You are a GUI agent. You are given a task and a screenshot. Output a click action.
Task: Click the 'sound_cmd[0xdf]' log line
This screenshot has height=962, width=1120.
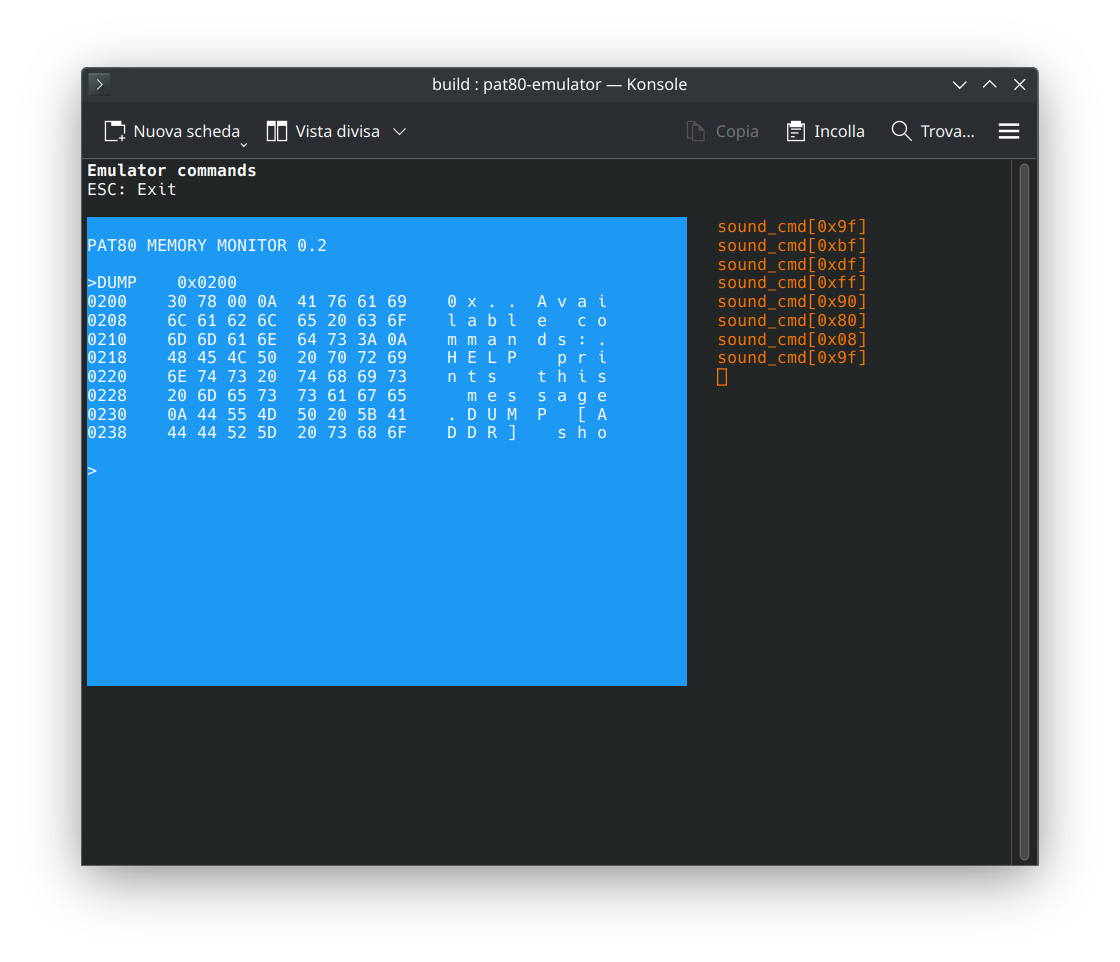791,264
